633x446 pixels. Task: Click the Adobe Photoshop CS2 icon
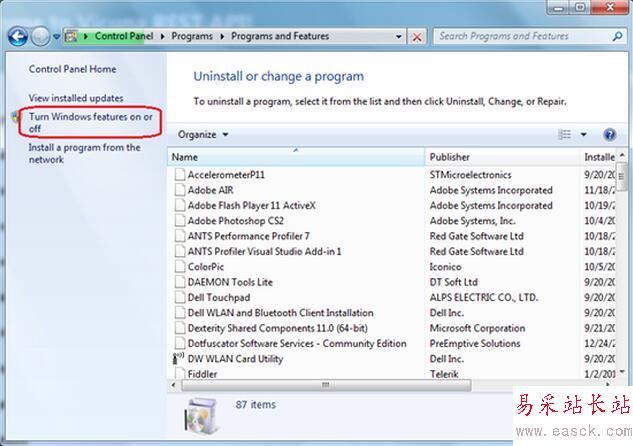pos(180,221)
